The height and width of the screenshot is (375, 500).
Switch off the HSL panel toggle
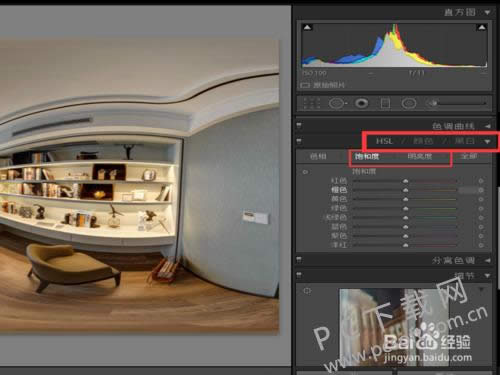point(299,141)
